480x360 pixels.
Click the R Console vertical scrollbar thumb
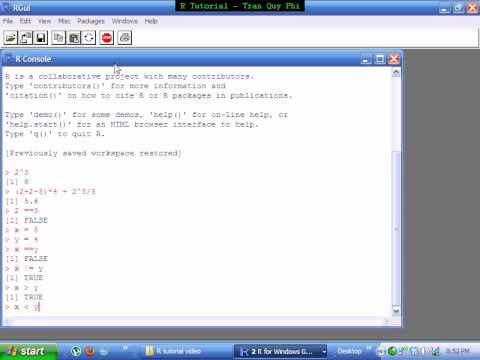(396, 228)
